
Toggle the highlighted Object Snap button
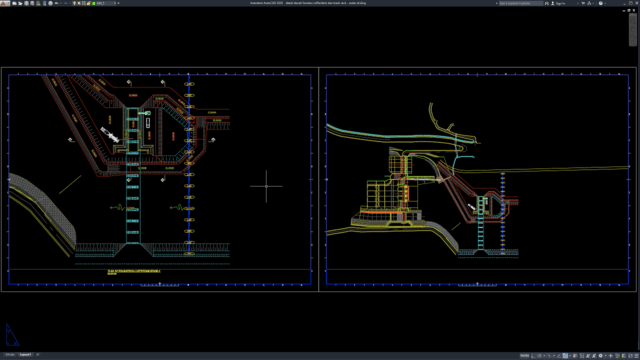[565, 356]
